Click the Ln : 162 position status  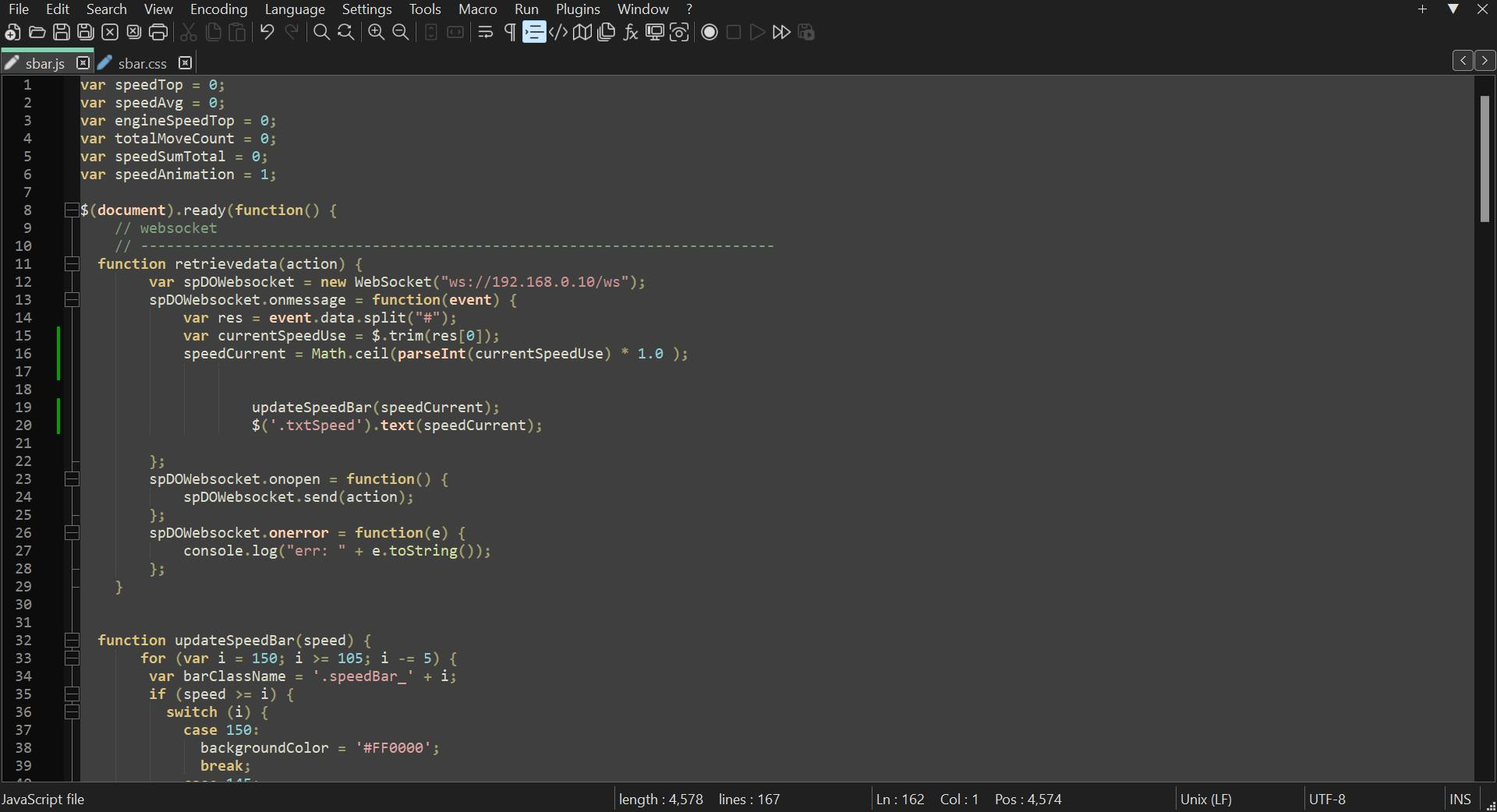tap(900, 800)
